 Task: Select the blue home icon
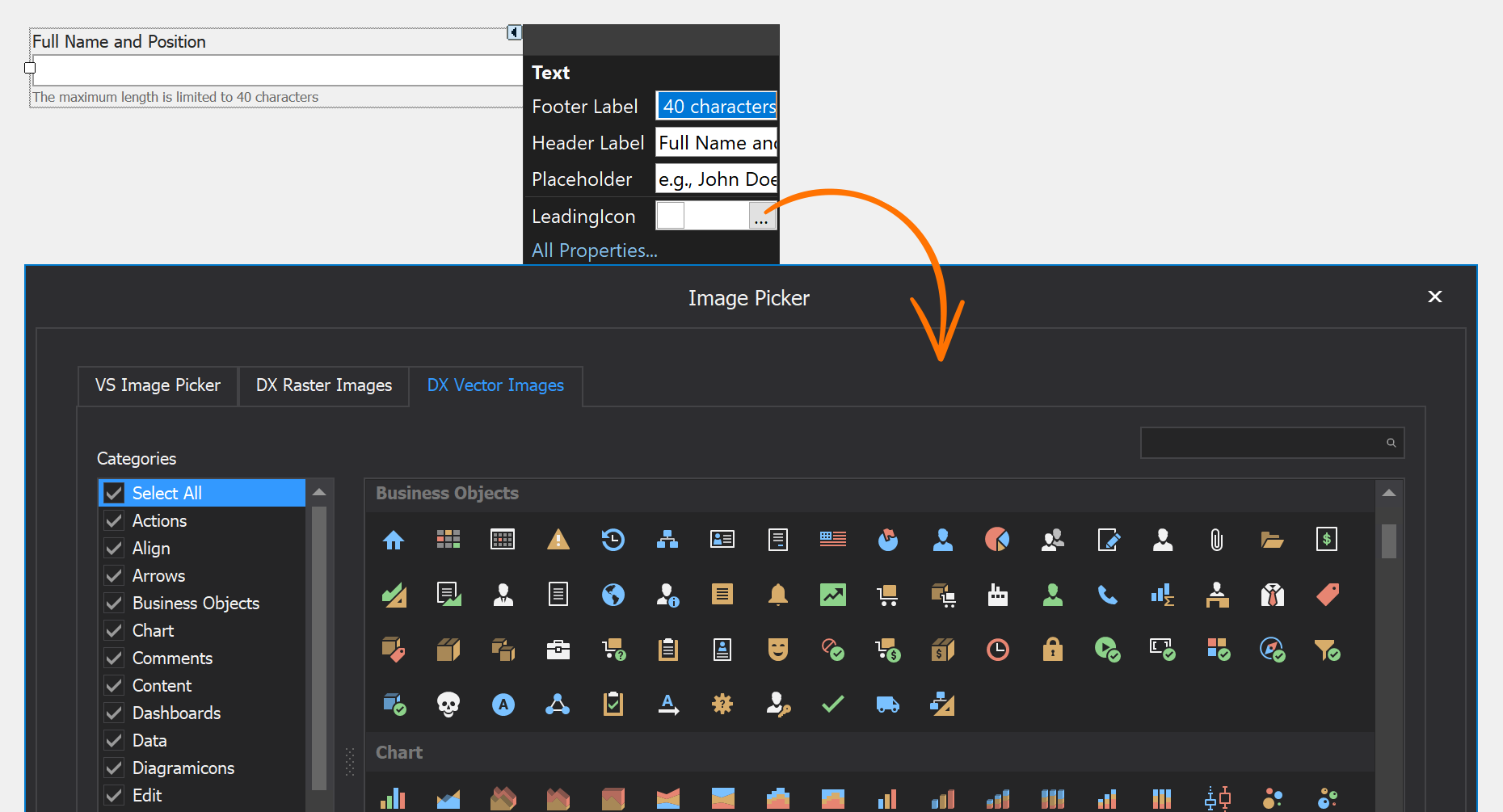394,540
